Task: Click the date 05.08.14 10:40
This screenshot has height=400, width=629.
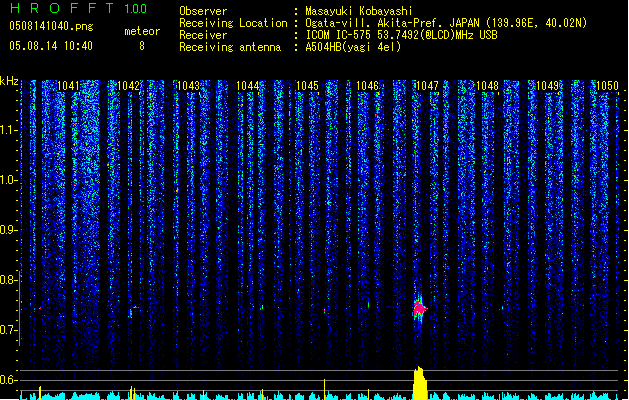Action: tap(51, 46)
